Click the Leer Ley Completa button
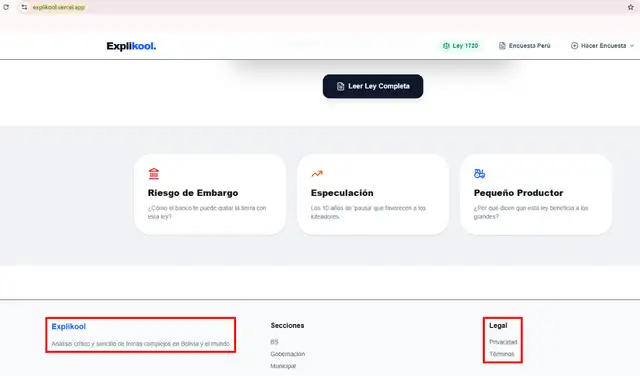 pos(373,86)
